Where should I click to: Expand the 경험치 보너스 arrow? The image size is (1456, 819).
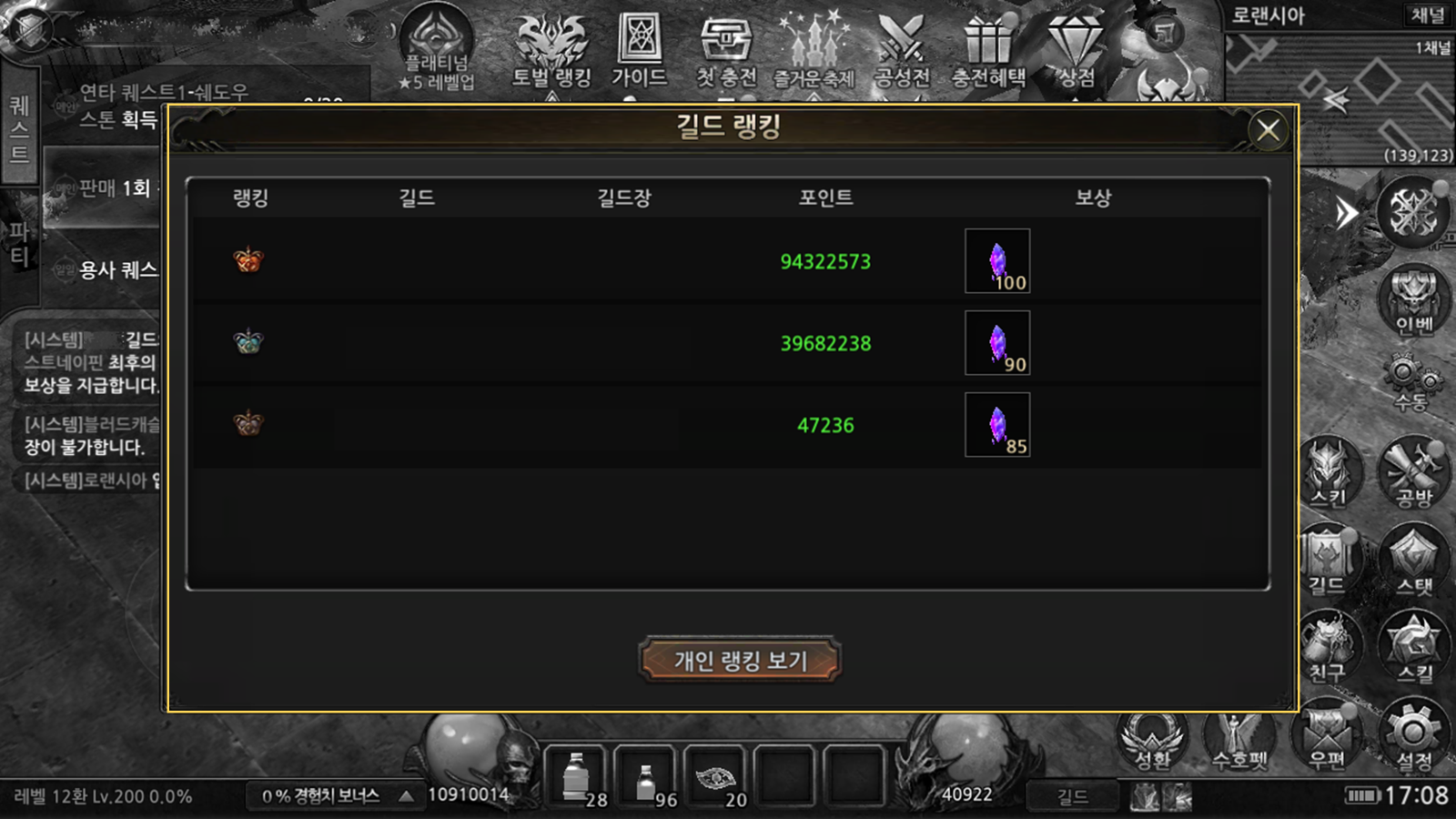pos(406,796)
